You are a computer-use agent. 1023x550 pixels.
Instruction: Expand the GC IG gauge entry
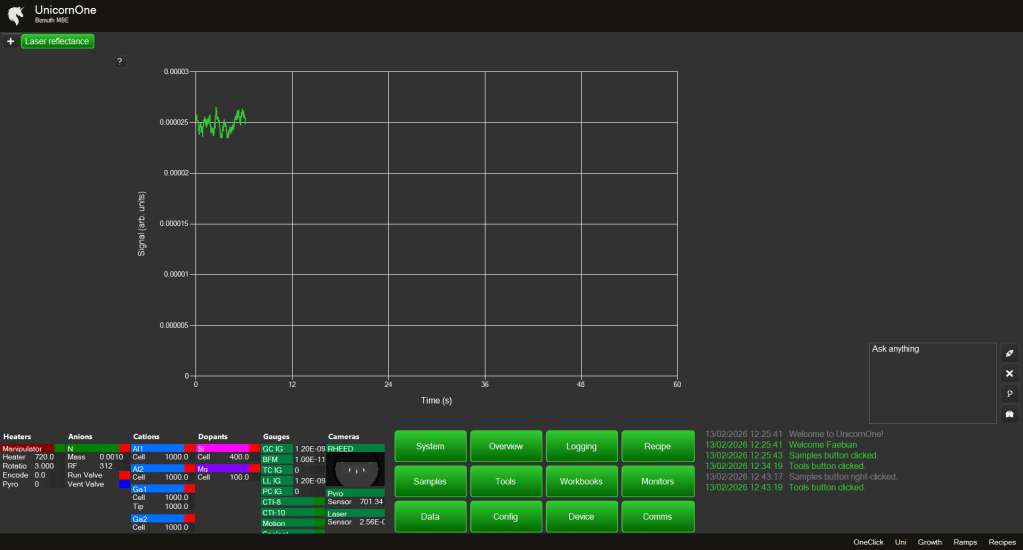(x=276, y=449)
